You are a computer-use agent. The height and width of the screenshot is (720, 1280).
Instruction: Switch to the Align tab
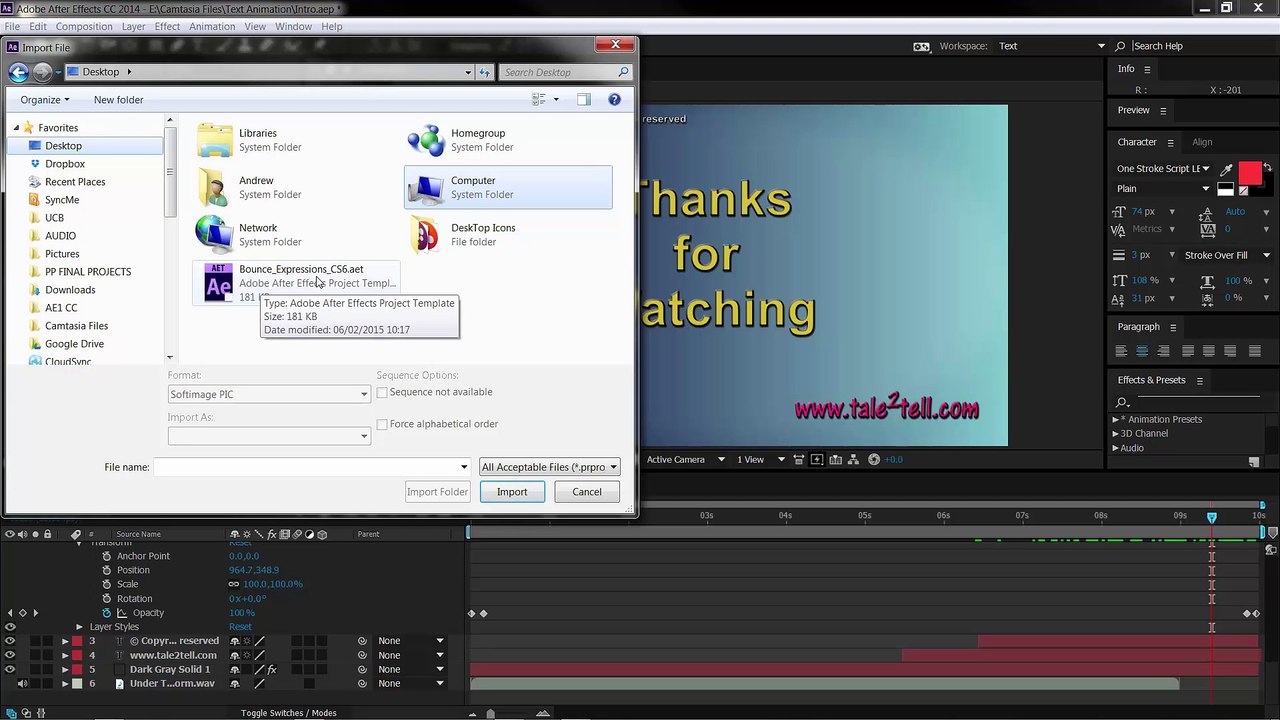[1202, 142]
